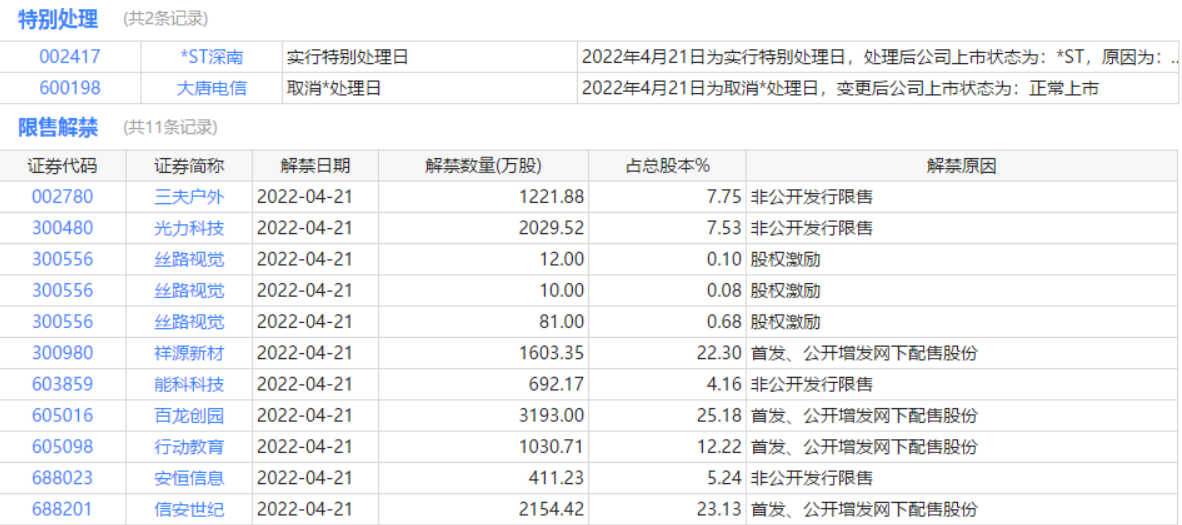Select the unlock date in 能科科技 row
Screen dimensions: 1182x525
click(x=305, y=385)
